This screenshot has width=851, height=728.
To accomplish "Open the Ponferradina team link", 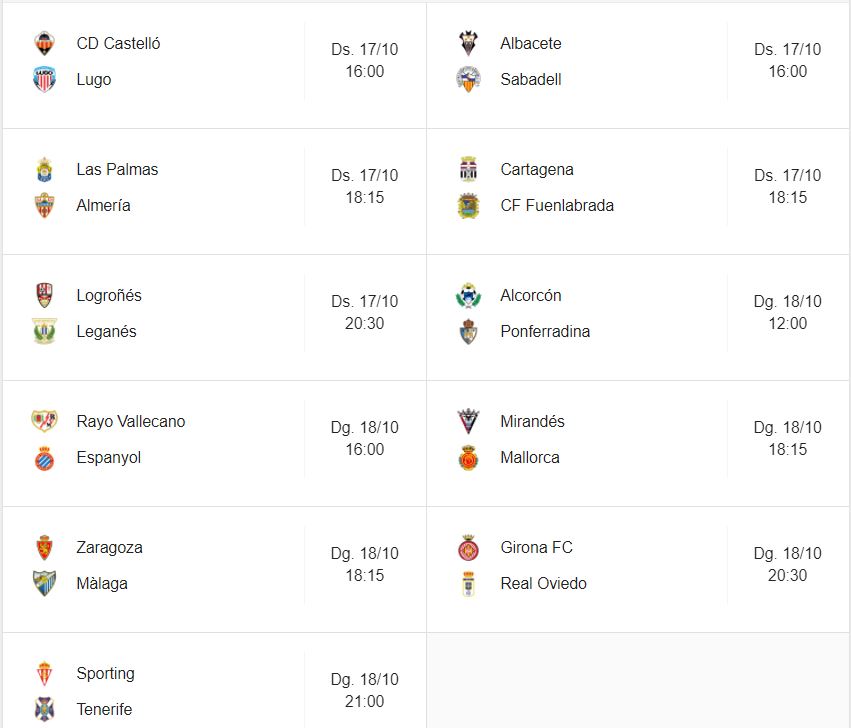I will pyautogui.click(x=545, y=332).
